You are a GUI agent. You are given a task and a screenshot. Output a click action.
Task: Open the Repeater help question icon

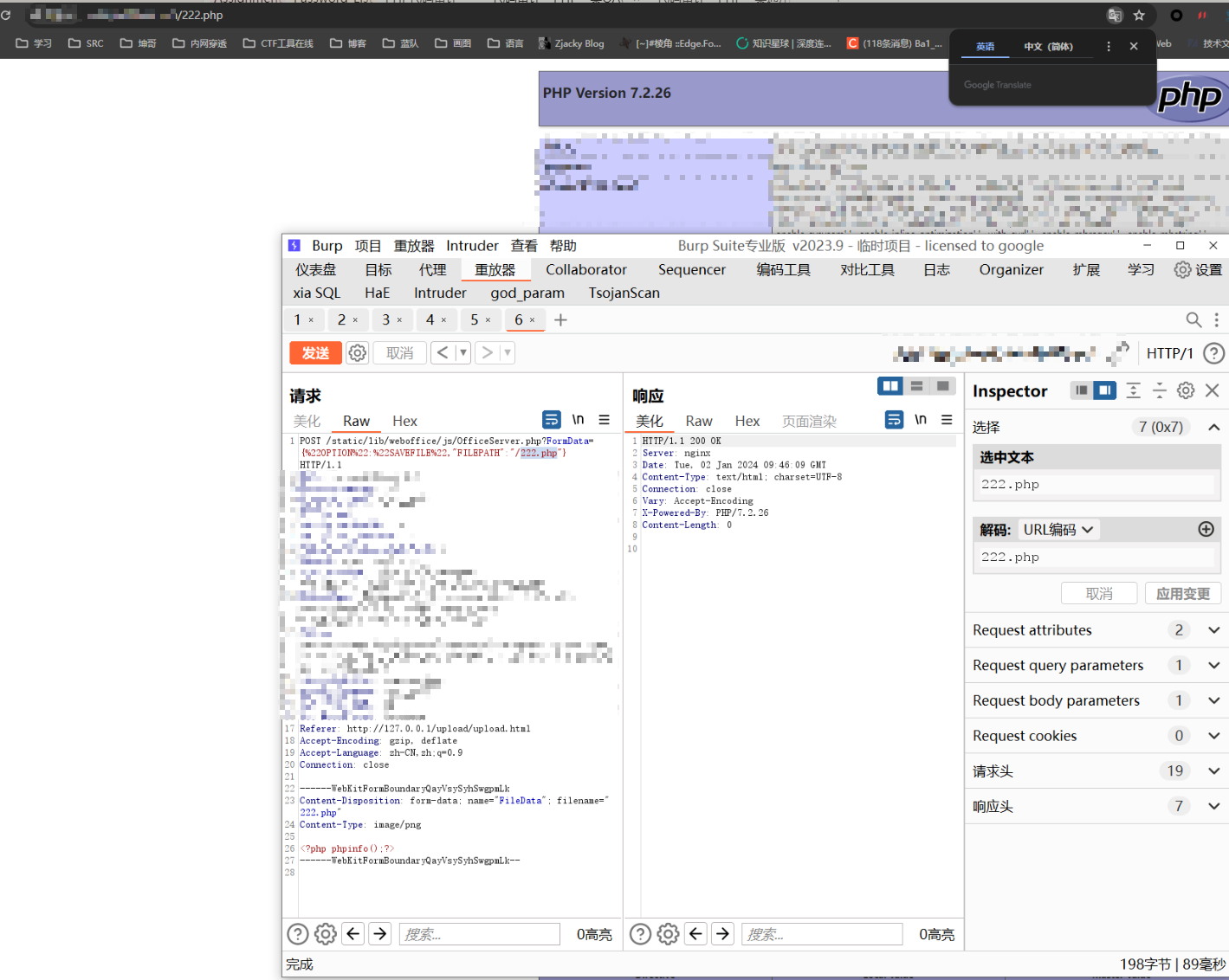click(x=1214, y=353)
